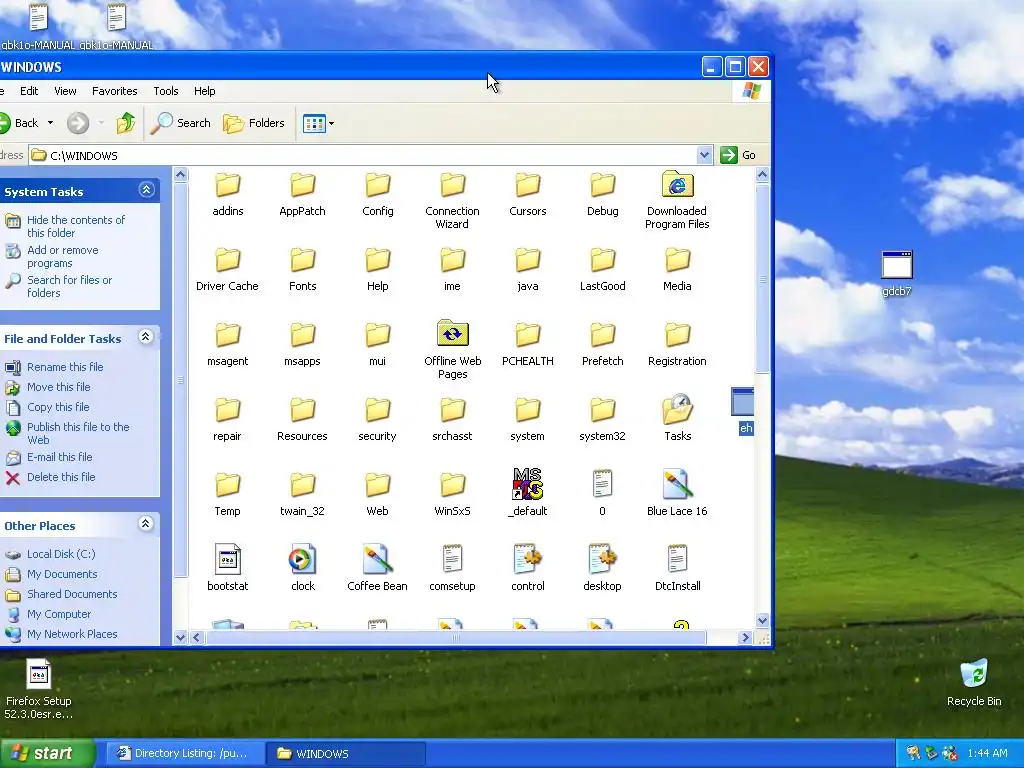Click the Forward arrow button
The height and width of the screenshot is (768, 1024).
coord(78,123)
